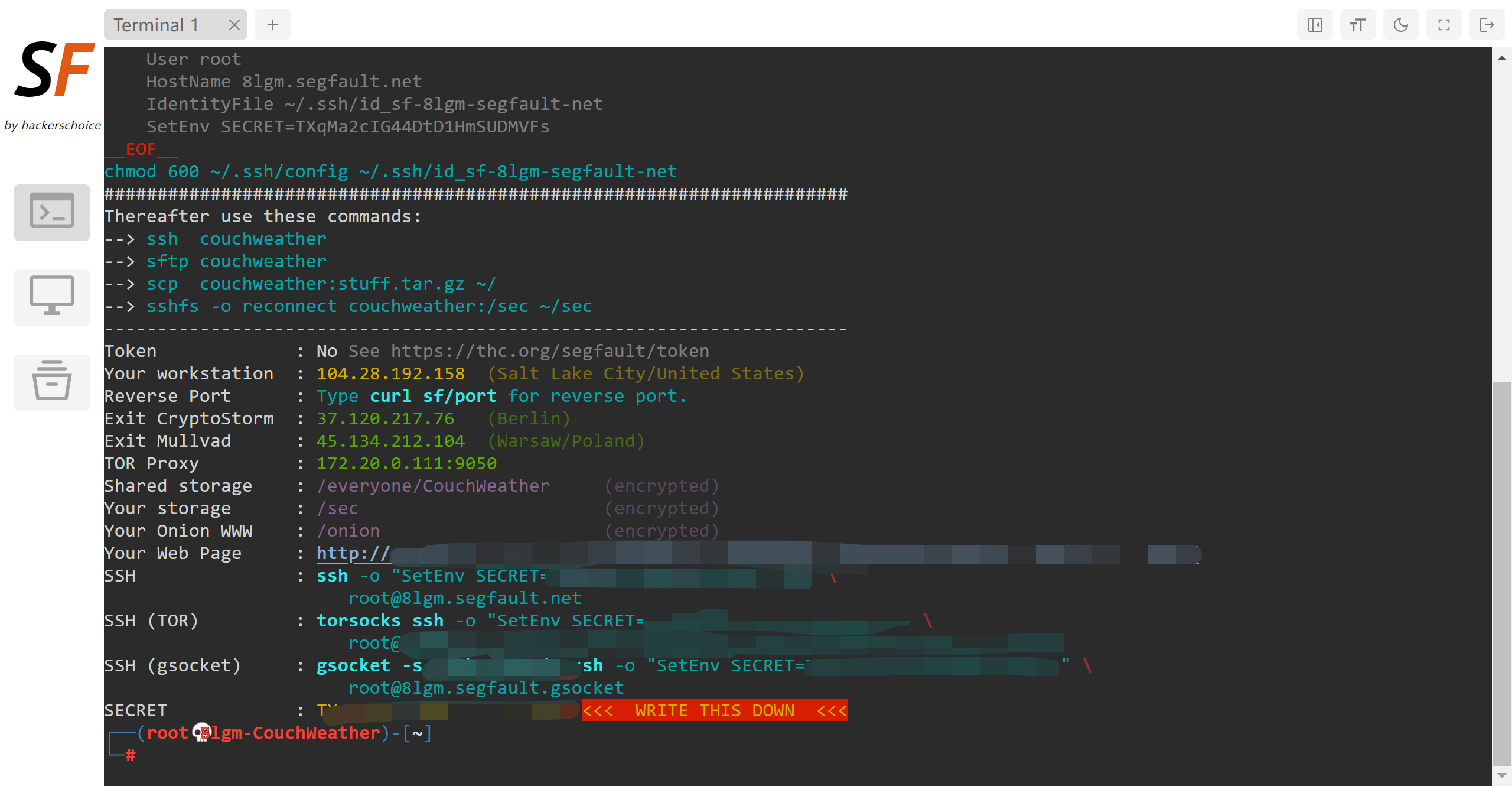Open the desktop monitor view in sidebar

(x=52, y=297)
